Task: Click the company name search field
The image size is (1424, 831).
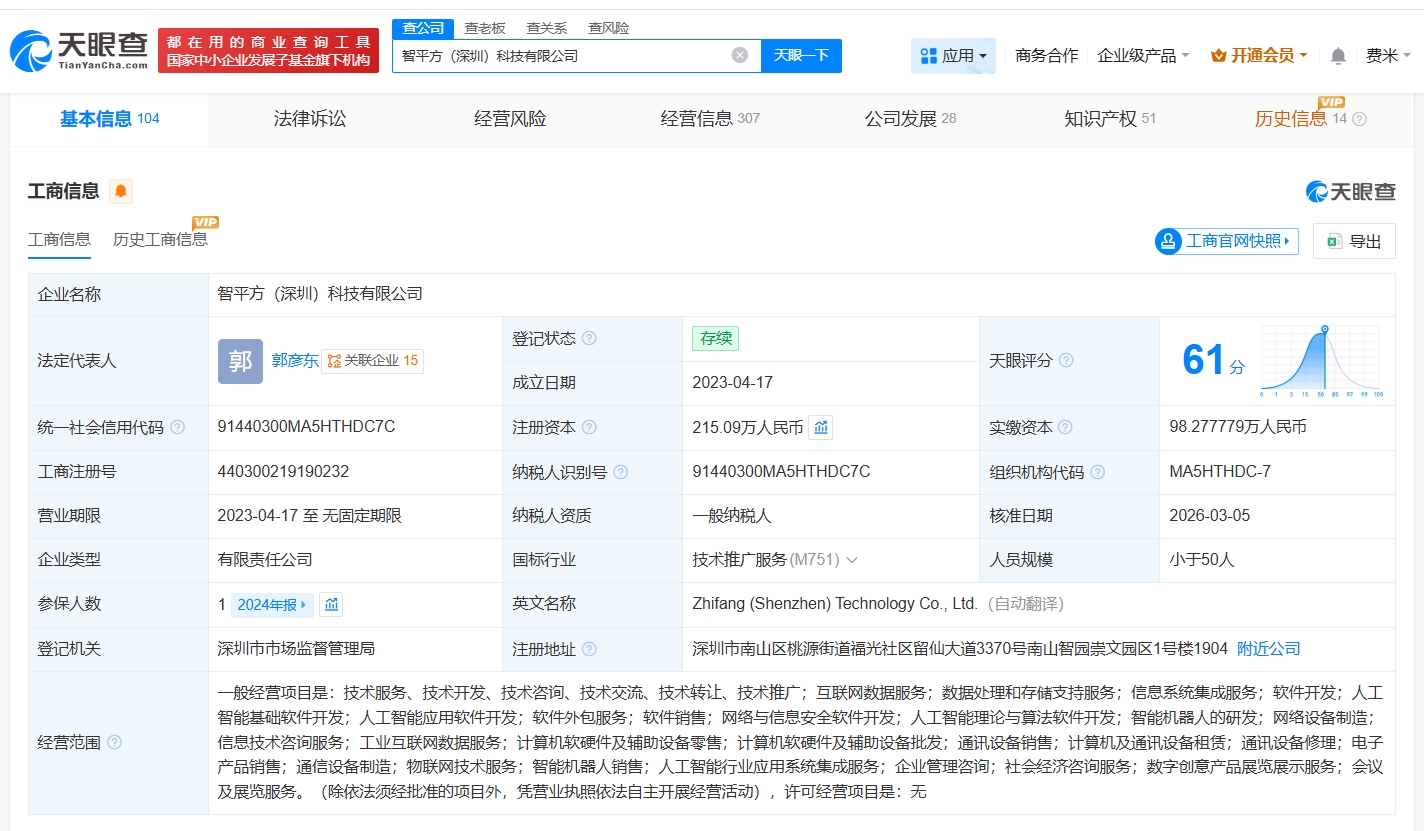Action: 560,56
